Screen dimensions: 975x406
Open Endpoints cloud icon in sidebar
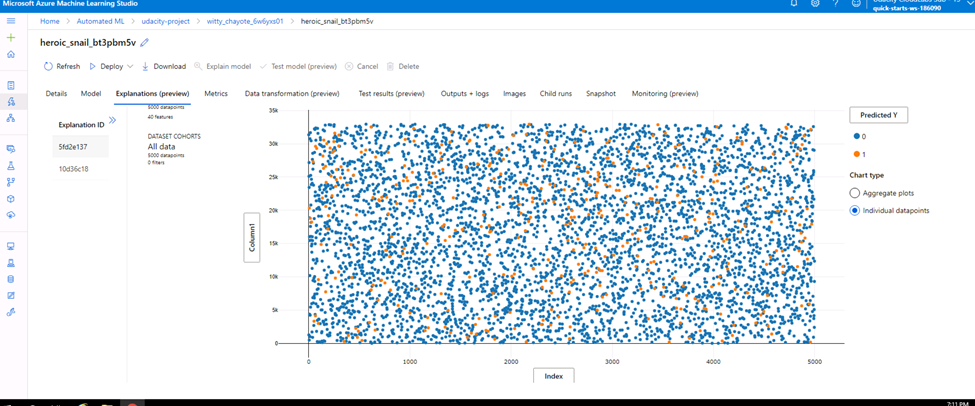(x=11, y=215)
